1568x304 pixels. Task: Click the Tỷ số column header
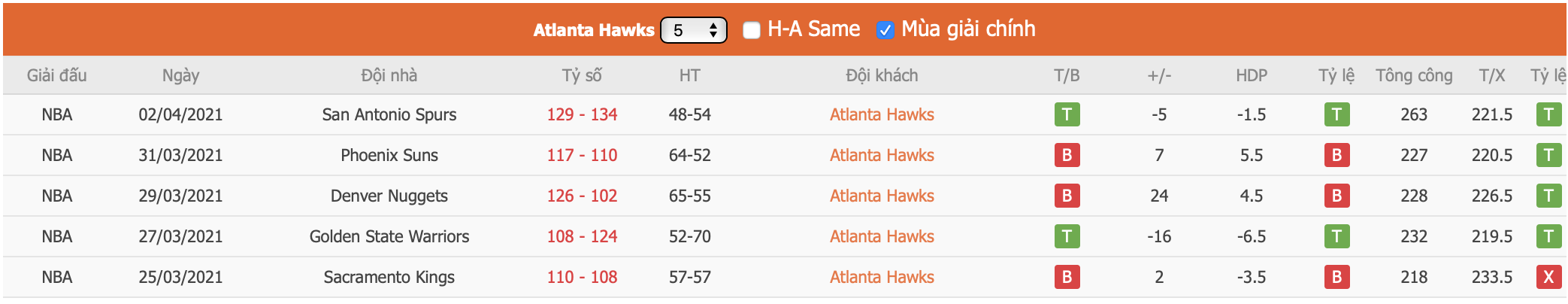(582, 75)
